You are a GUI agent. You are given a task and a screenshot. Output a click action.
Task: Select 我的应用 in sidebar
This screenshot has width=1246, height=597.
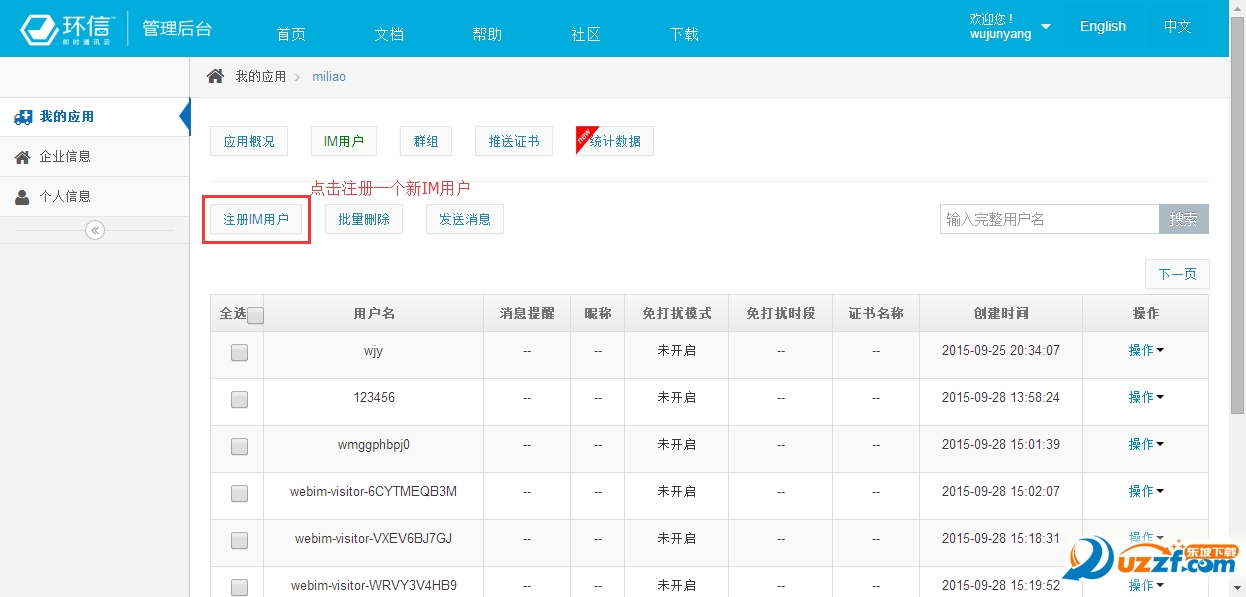pos(94,117)
